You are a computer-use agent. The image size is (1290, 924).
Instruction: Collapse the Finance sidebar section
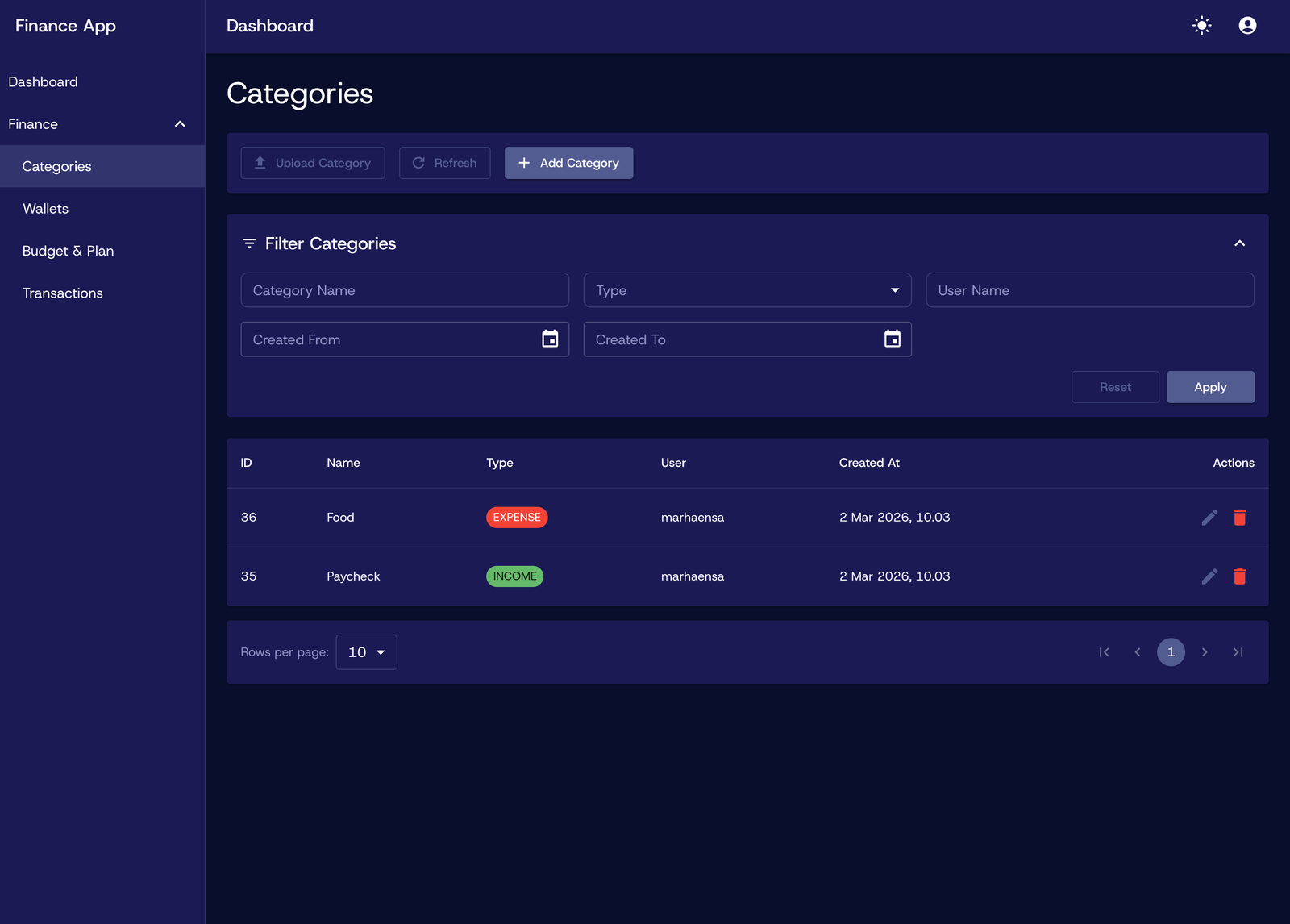(180, 124)
